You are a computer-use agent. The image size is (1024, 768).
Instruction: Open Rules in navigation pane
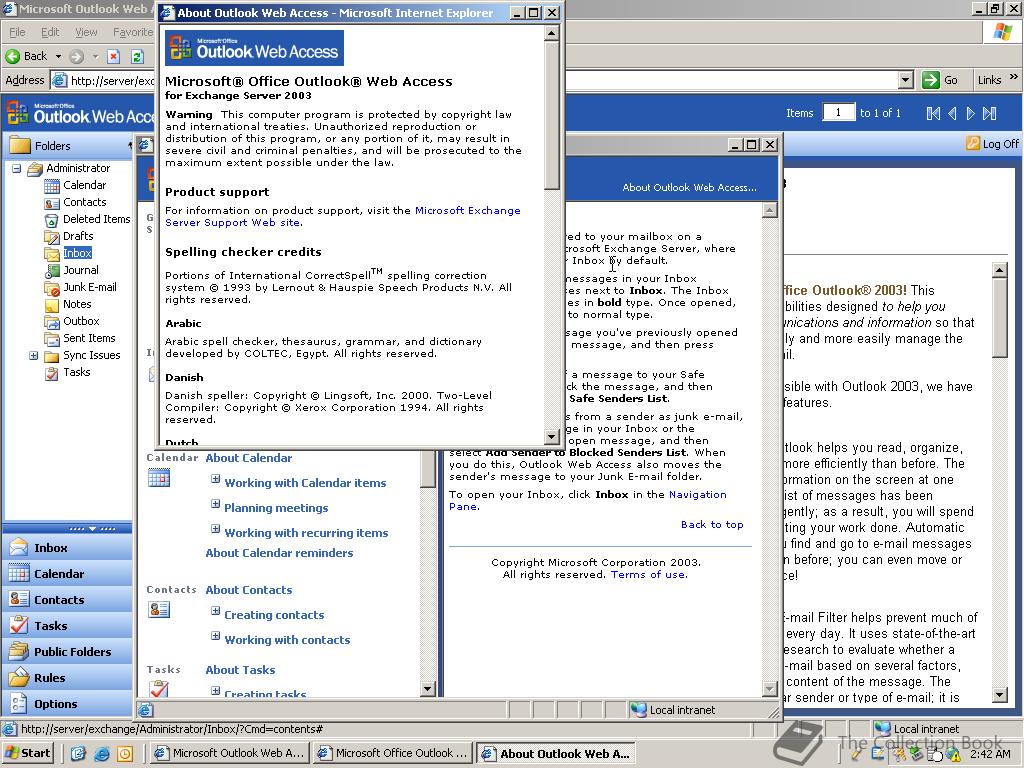(67, 678)
